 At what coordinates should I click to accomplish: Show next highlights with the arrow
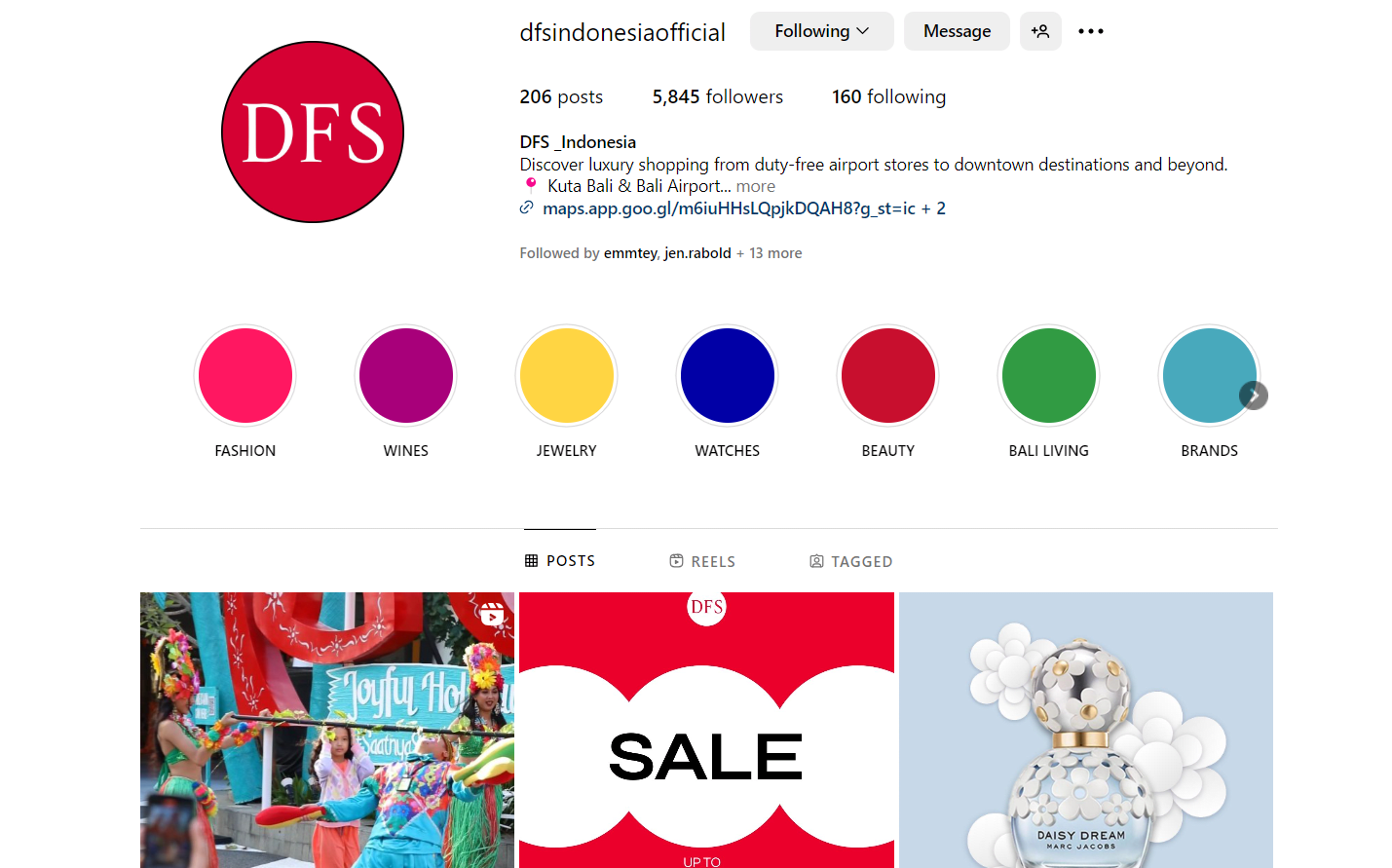pyautogui.click(x=1254, y=396)
